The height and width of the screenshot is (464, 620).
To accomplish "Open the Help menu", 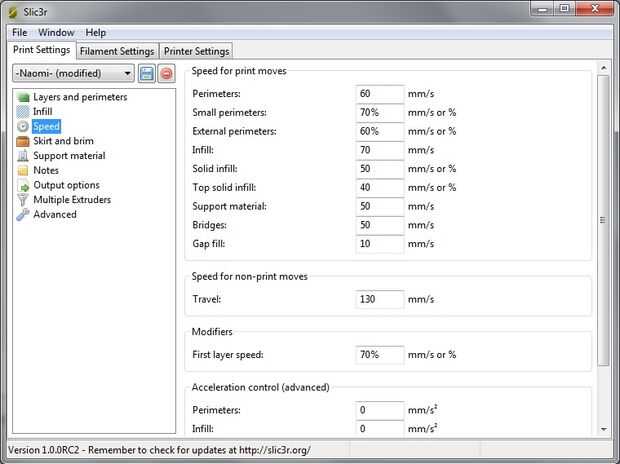I will coord(96,32).
